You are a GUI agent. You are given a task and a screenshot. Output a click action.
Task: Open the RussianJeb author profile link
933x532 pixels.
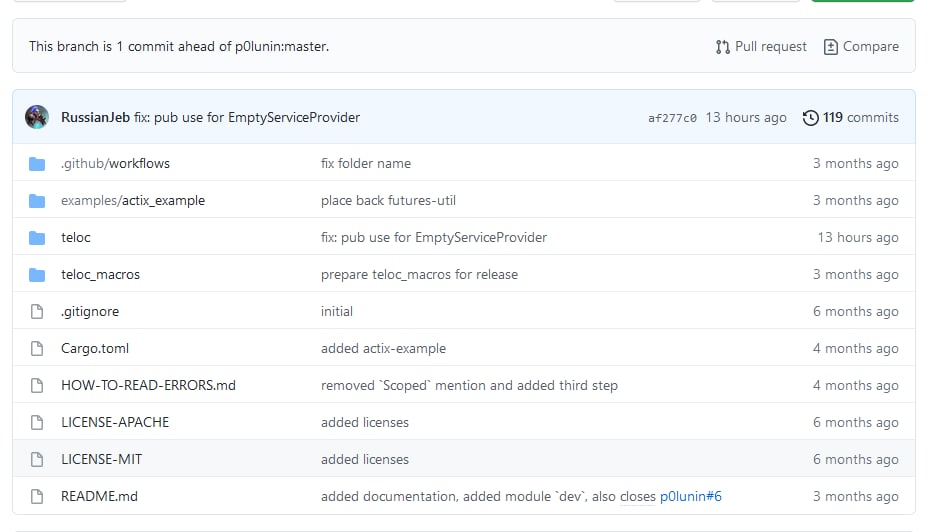point(95,117)
